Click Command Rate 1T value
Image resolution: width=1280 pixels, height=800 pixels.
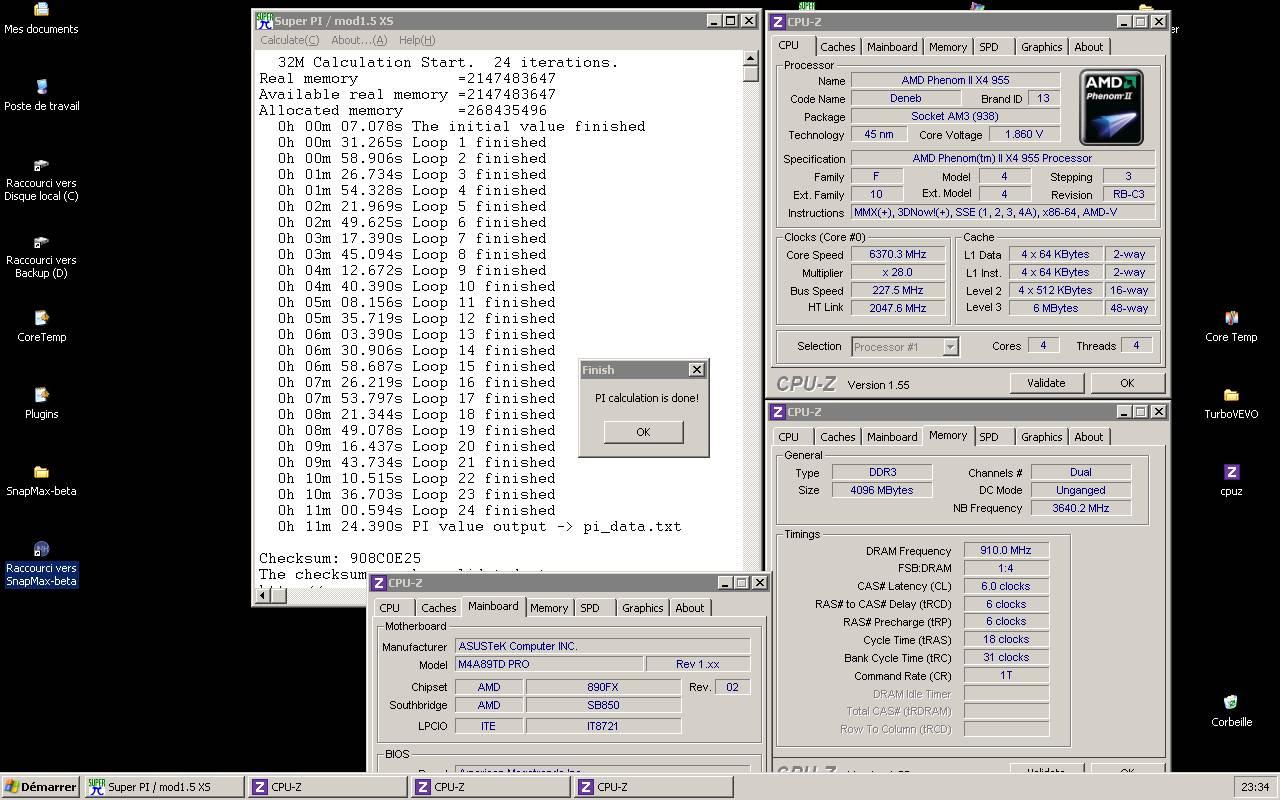click(1005, 676)
